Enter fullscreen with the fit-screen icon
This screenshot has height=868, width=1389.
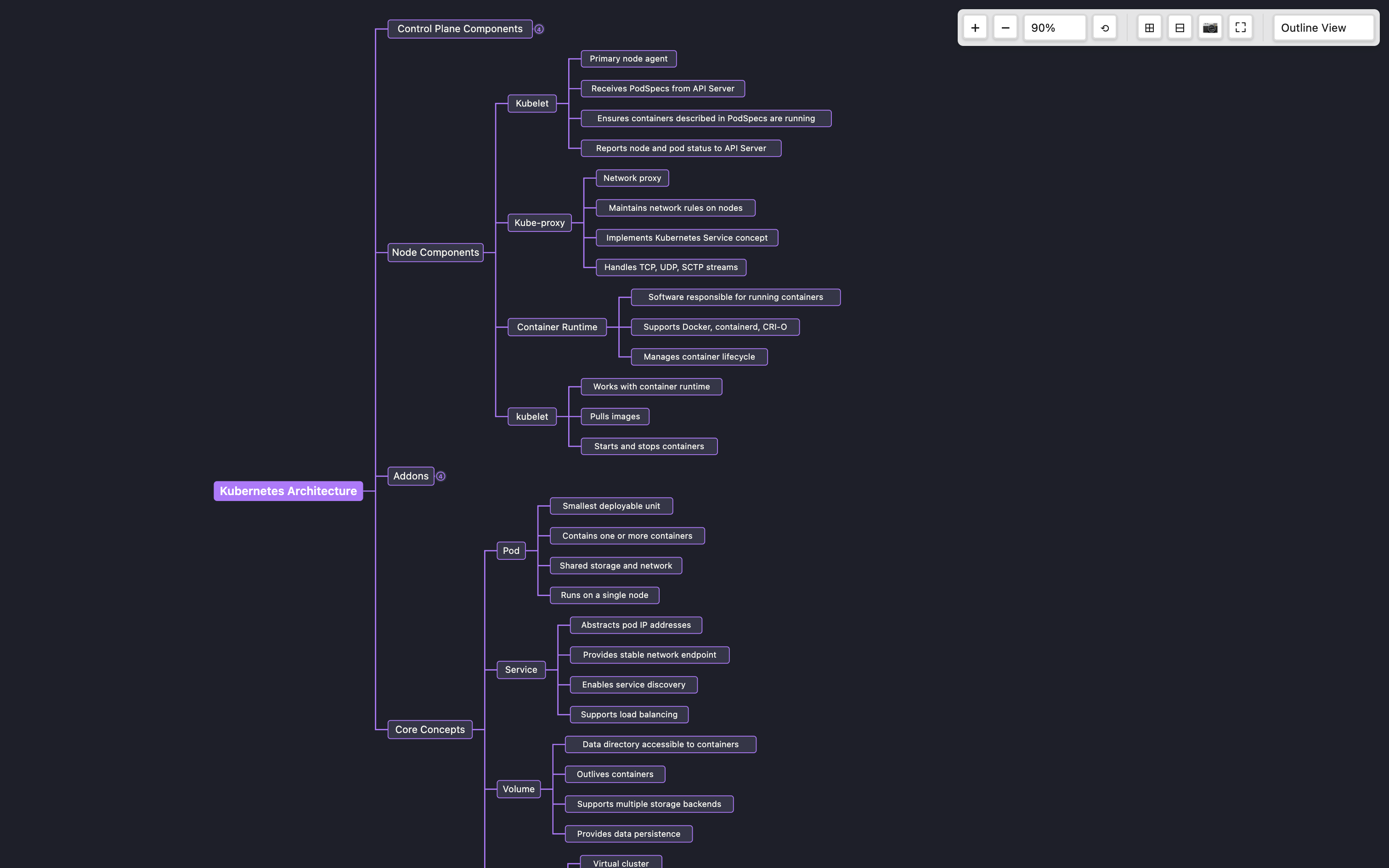click(1240, 27)
